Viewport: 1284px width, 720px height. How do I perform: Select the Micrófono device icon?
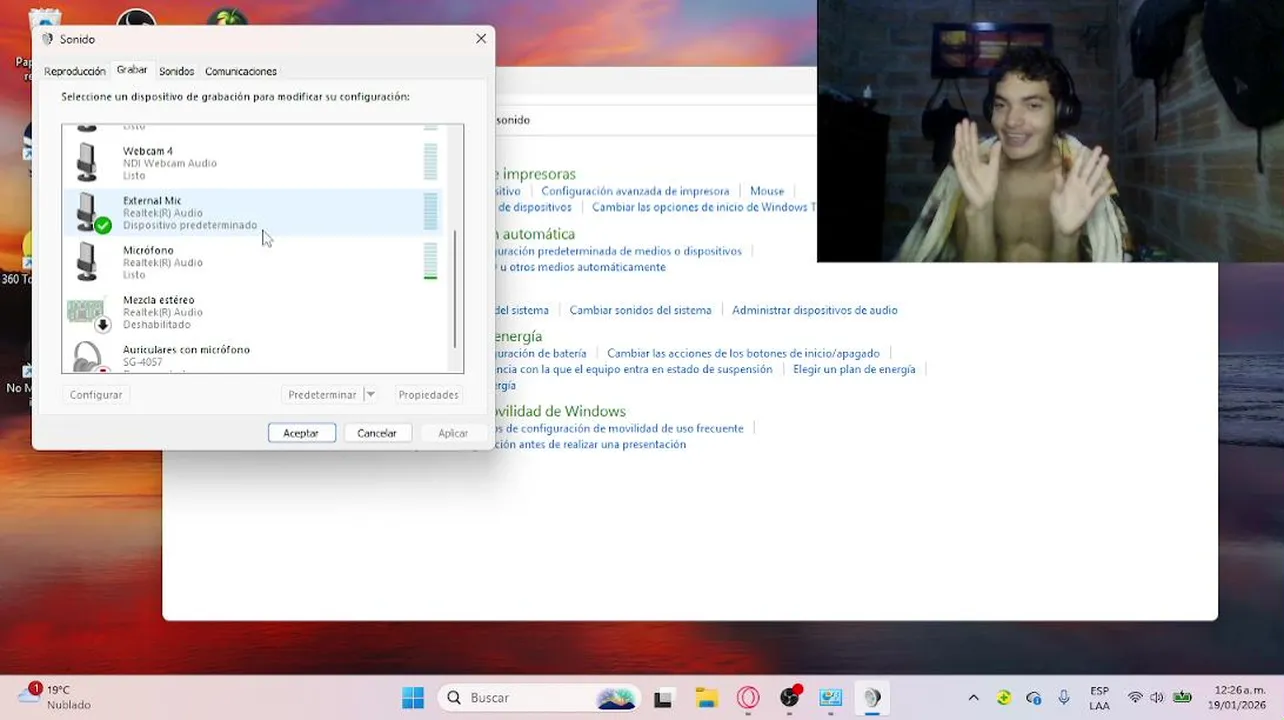88,262
